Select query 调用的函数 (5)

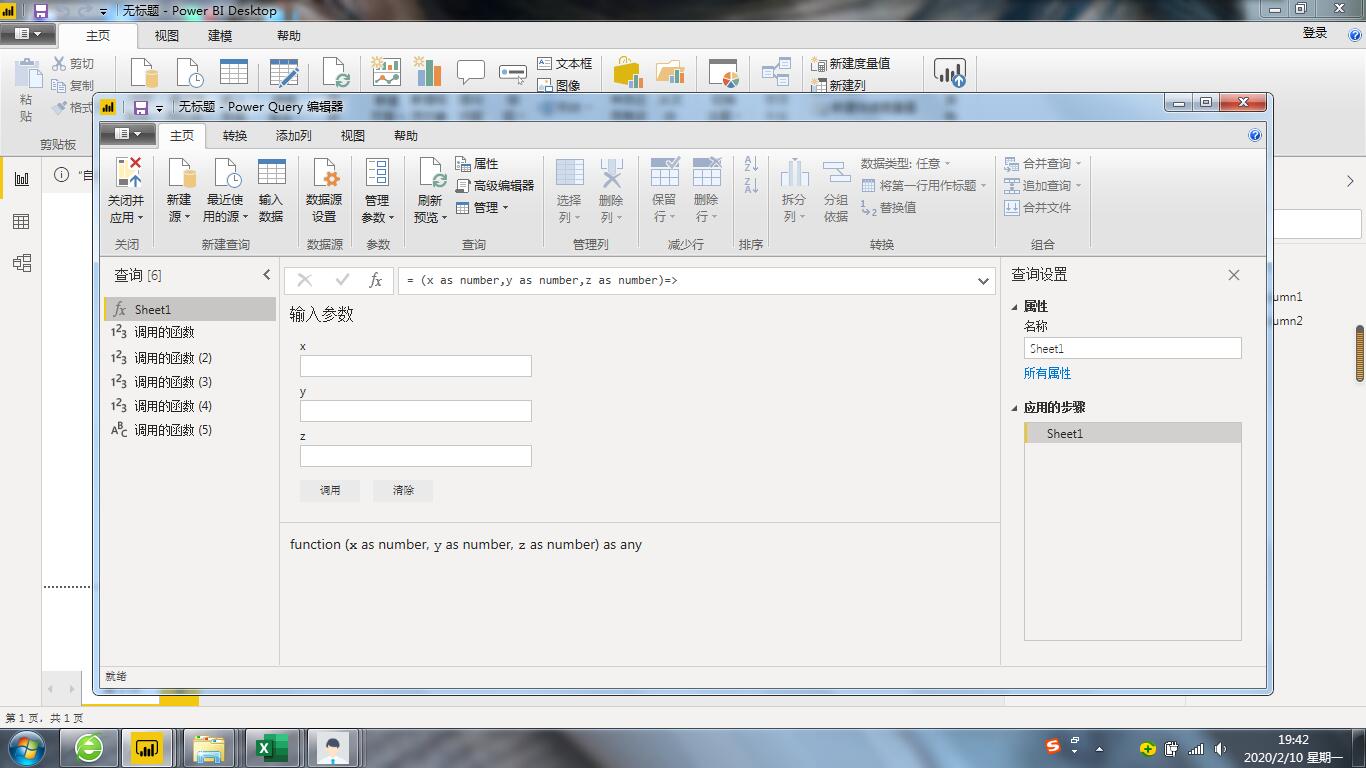click(190, 430)
